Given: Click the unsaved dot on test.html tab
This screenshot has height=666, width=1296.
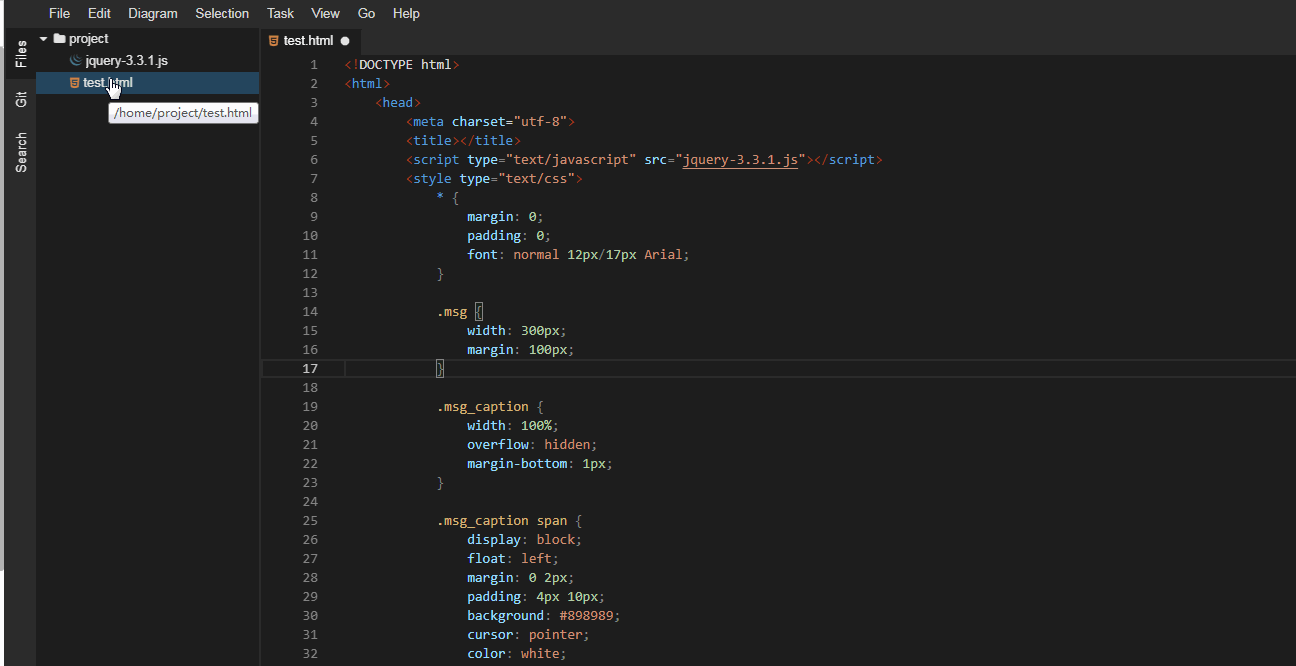Looking at the screenshot, I should 345,41.
